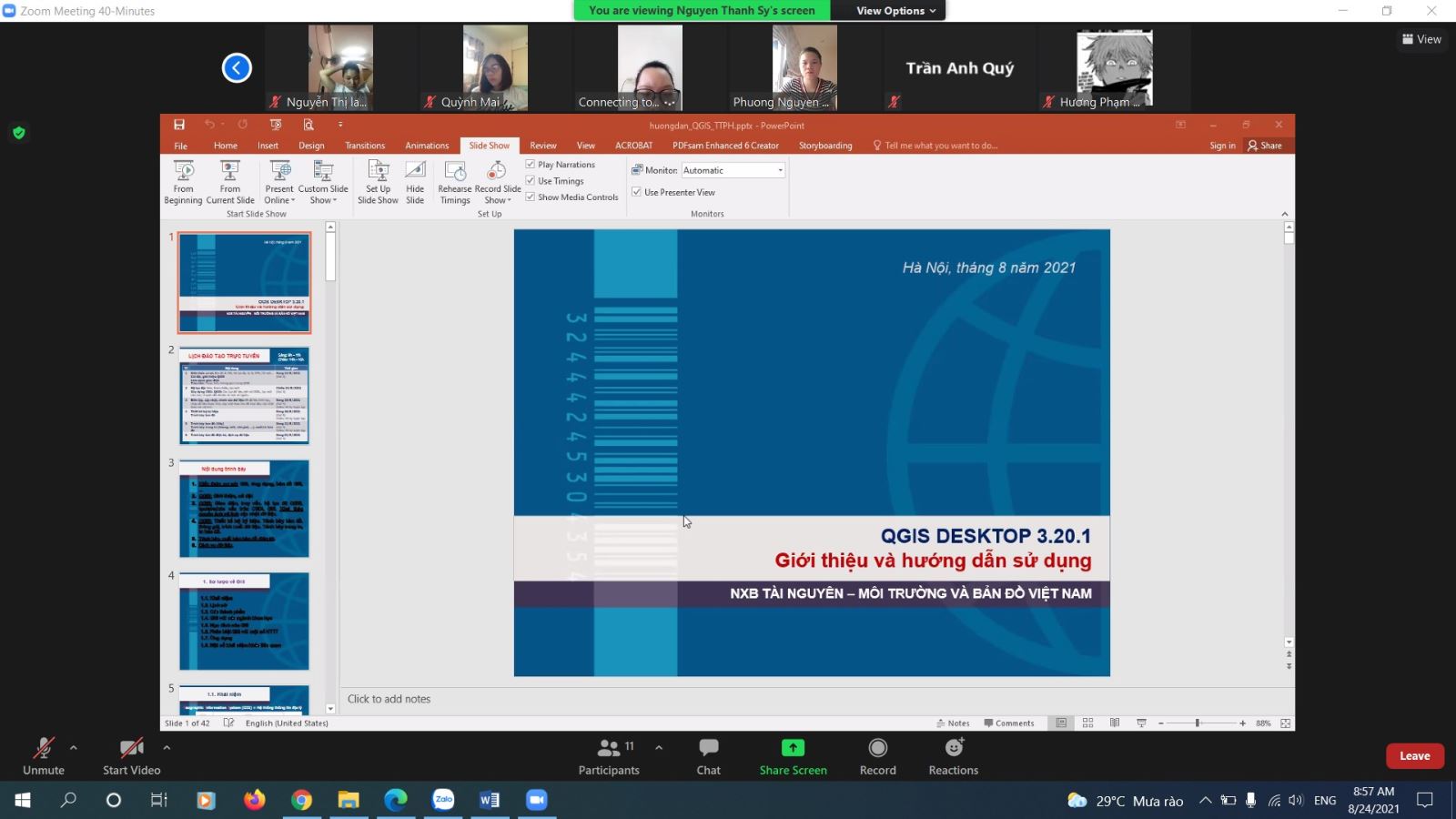
Task: Click the zoom slider in status bar
Action: click(1198, 723)
